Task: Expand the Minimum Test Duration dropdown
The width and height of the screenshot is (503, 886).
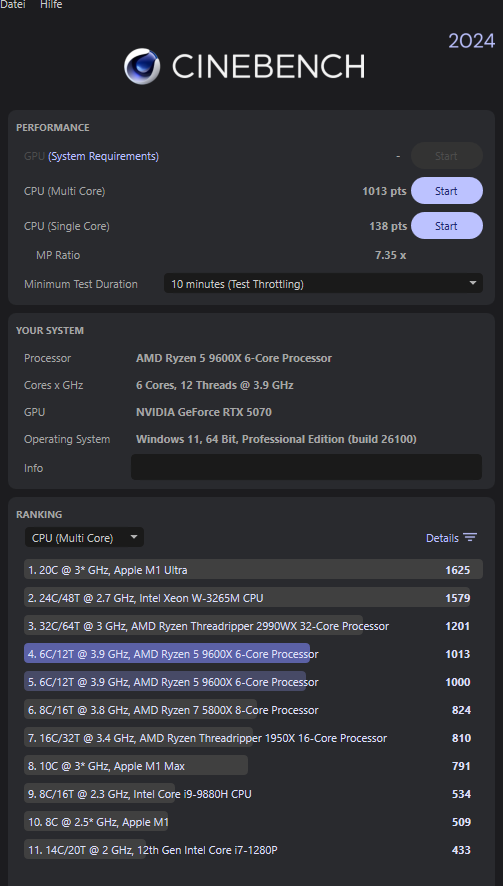Action: [x=323, y=284]
